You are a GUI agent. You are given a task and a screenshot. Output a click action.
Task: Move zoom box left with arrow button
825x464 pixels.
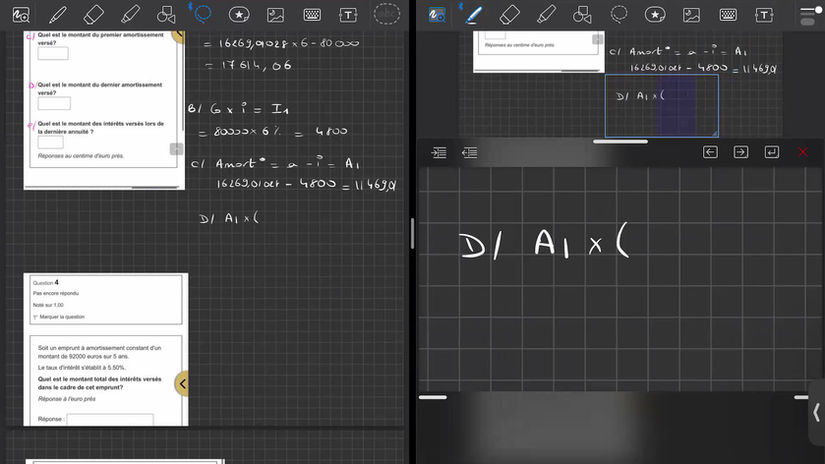[x=710, y=152]
